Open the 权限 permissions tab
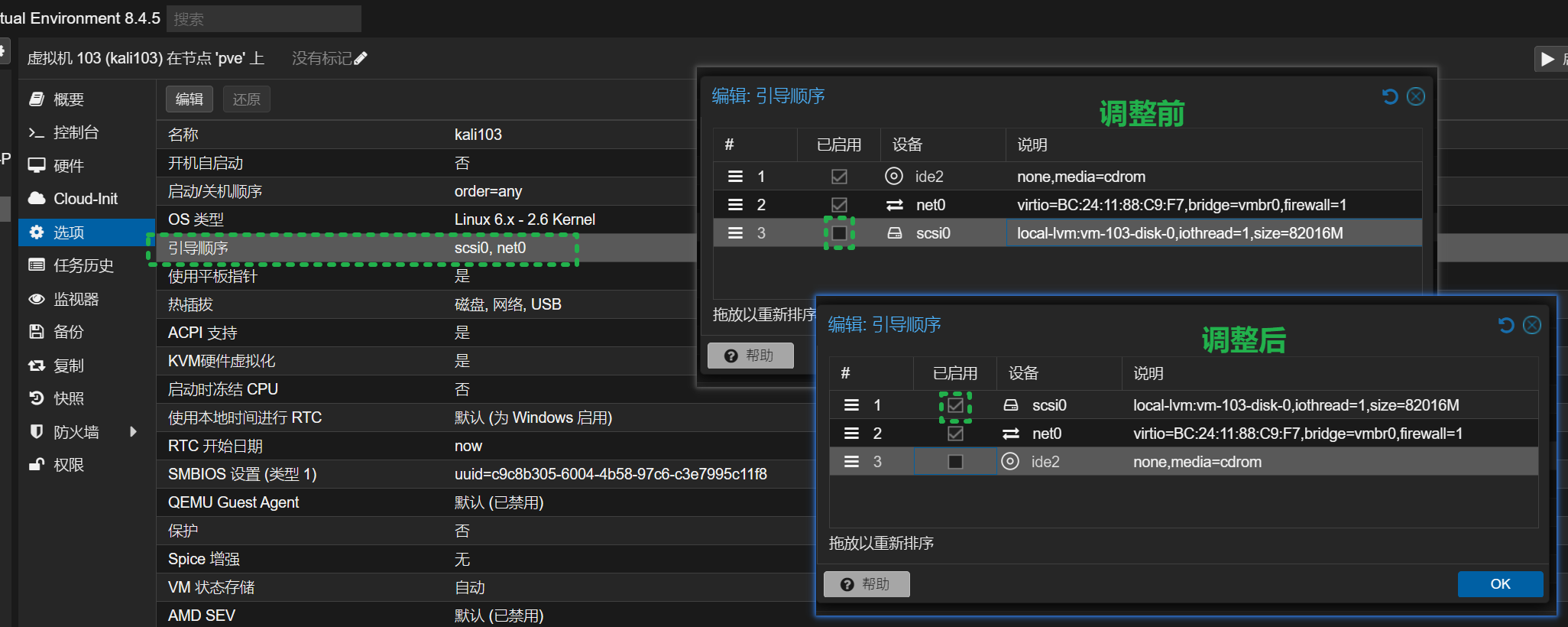The width and height of the screenshot is (1568, 627). (x=86, y=465)
